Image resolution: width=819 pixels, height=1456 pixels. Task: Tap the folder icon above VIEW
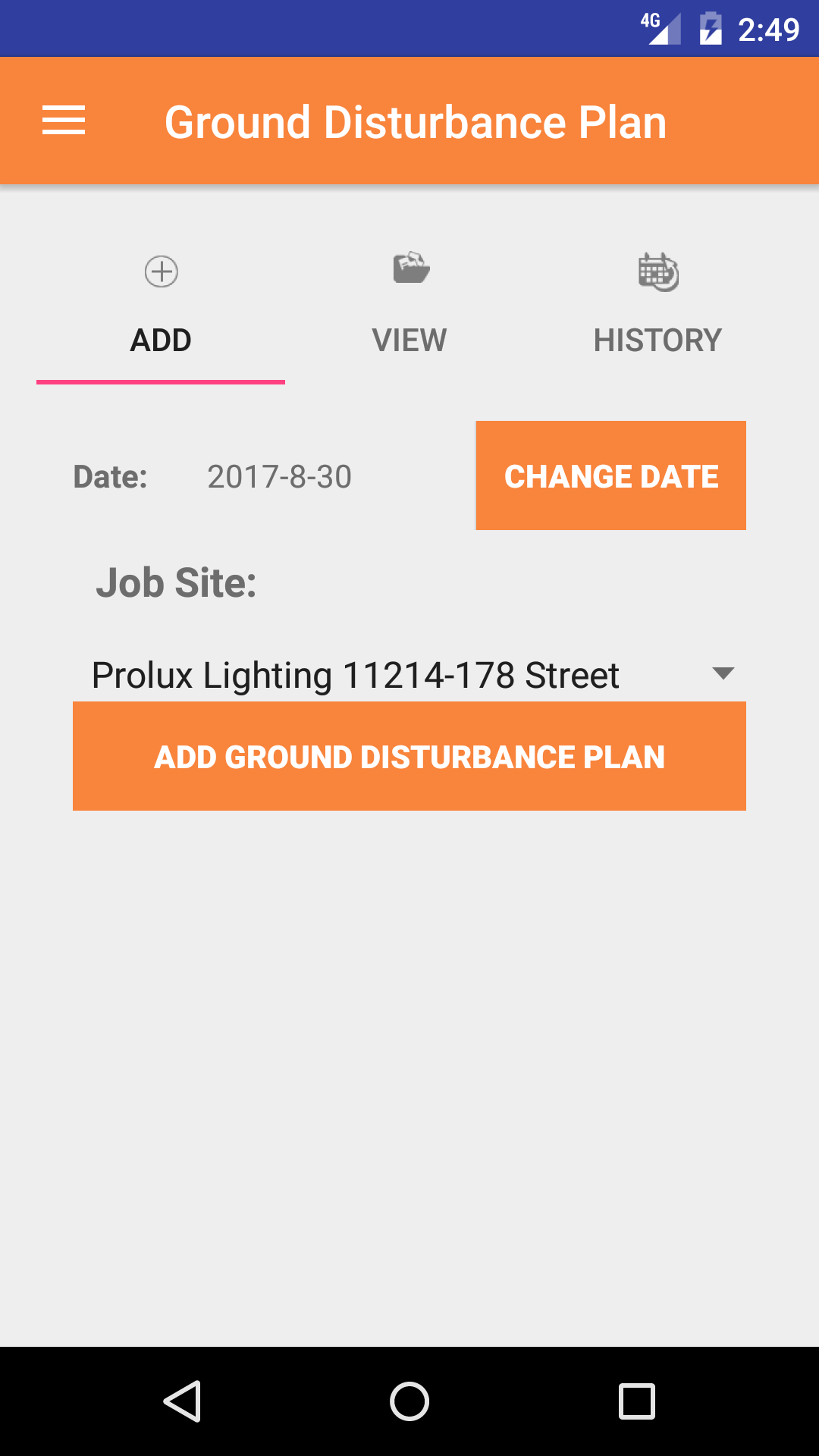[411, 268]
